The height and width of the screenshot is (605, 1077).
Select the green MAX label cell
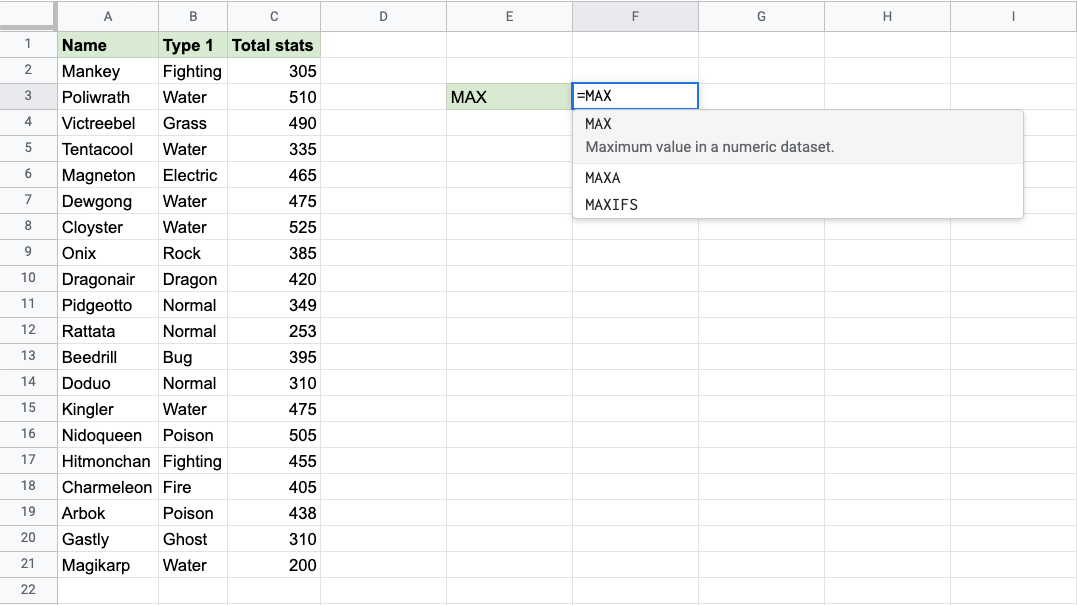[509, 97]
